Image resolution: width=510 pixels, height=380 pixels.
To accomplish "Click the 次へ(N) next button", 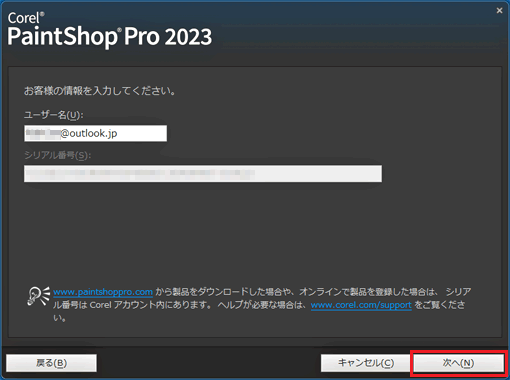I will tap(458, 363).
